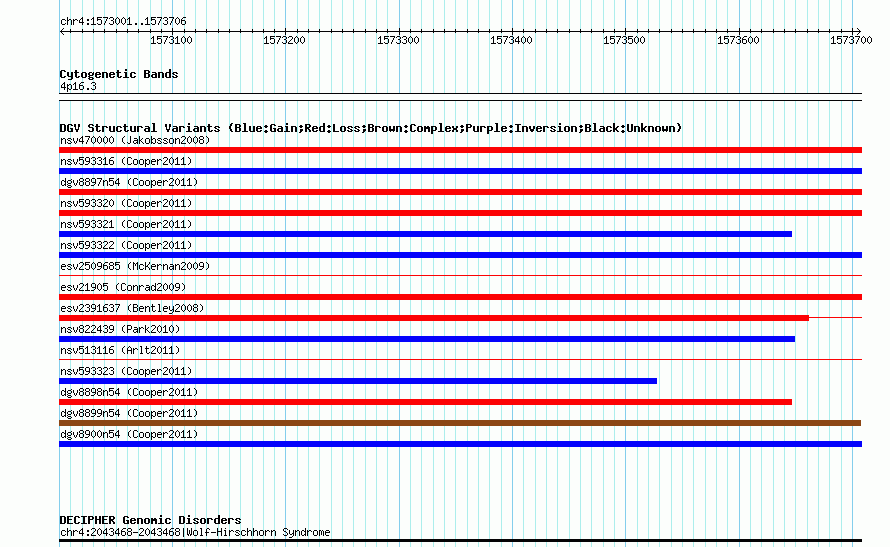Image resolution: width=890 pixels, height=547 pixels.
Task: Click the "DECIPHER Genomic Disorders" track title
Action: pyautogui.click(x=150, y=520)
